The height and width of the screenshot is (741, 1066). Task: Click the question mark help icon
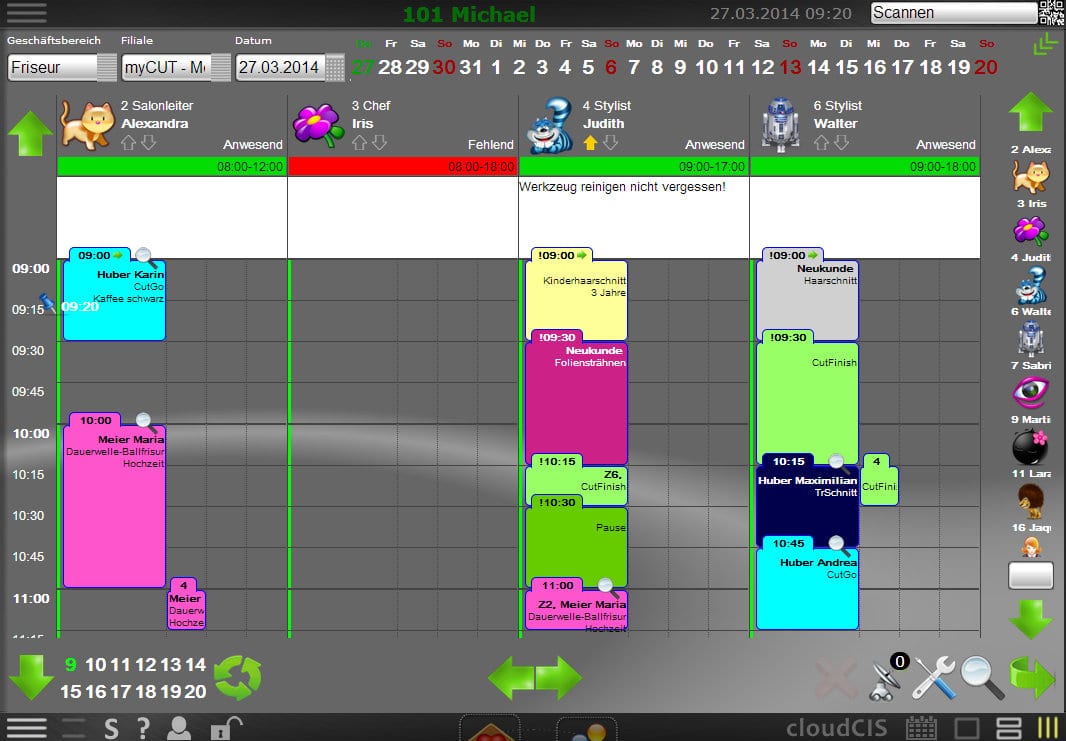pyautogui.click(x=143, y=728)
